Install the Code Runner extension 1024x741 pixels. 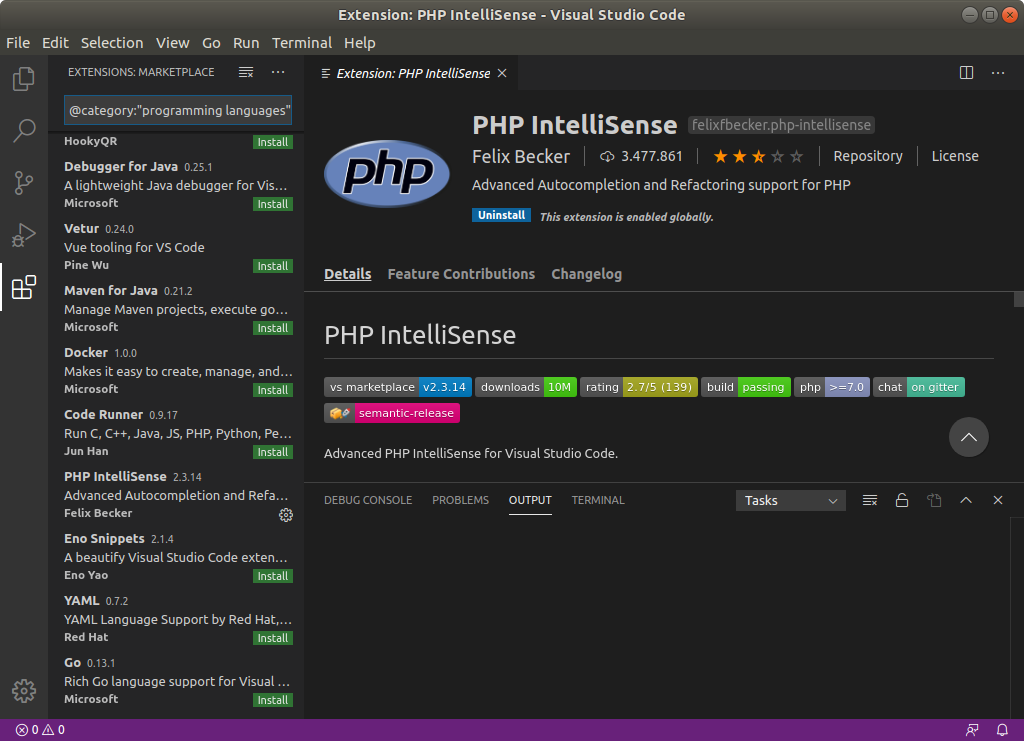coord(273,452)
